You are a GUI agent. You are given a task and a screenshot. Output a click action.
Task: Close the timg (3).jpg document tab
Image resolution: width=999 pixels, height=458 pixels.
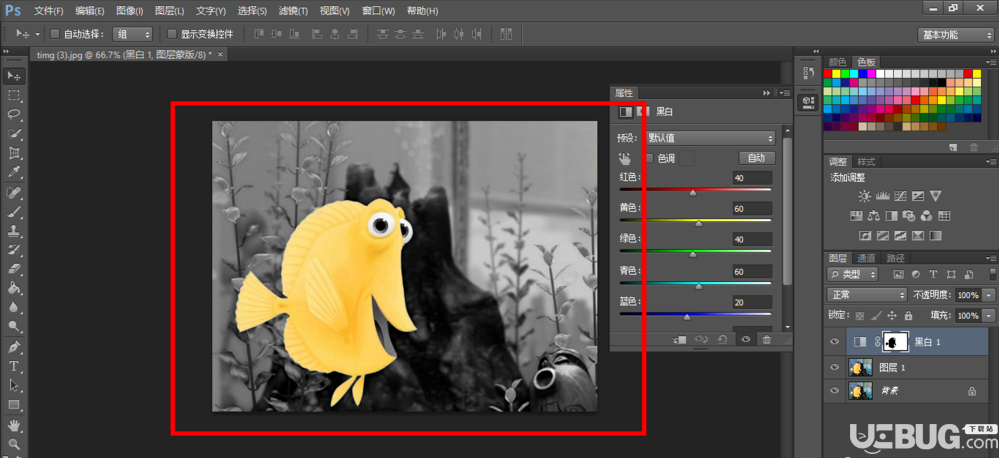[220, 55]
